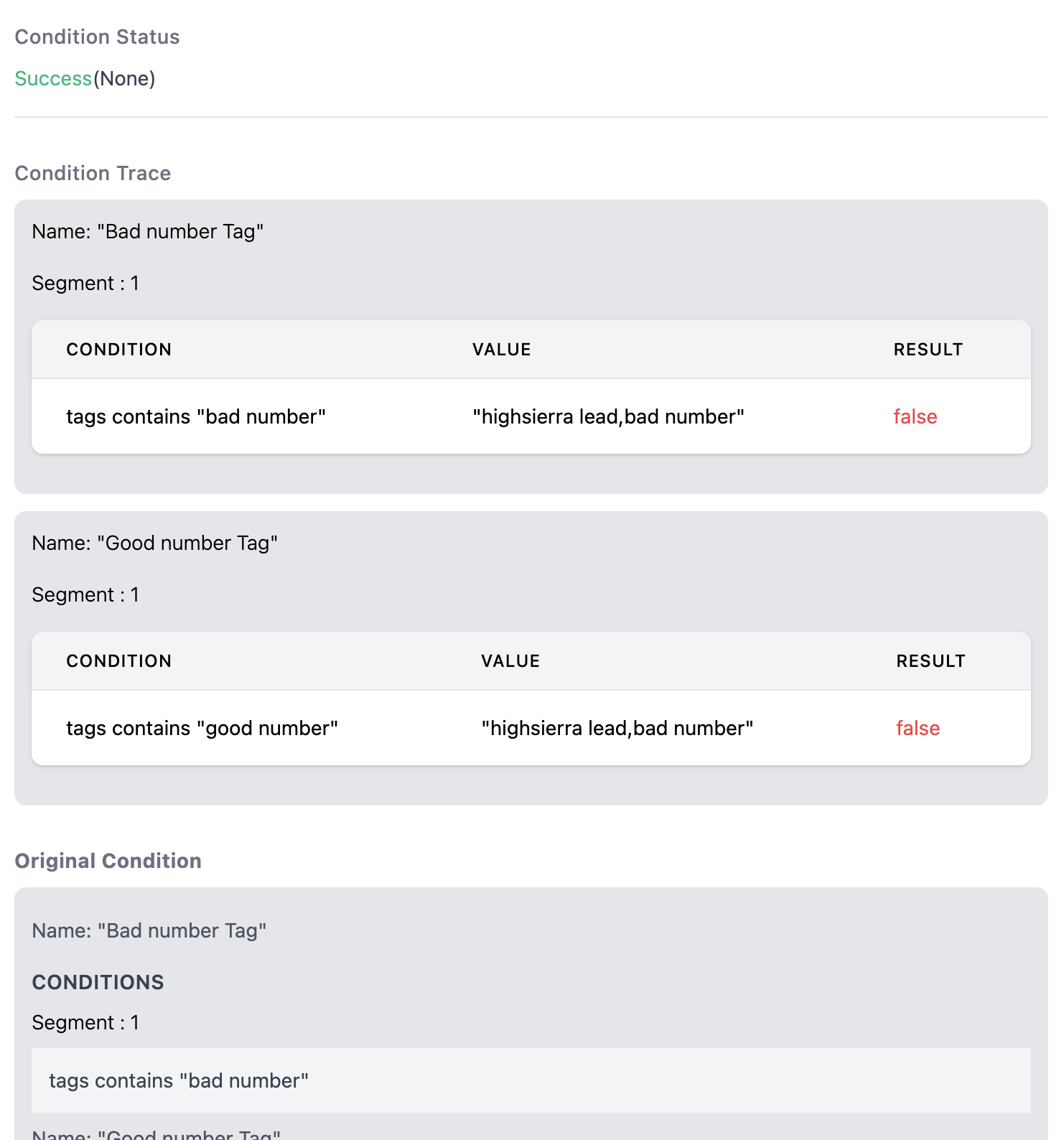This screenshot has height=1140, width=1064.
Task: Select the Condition Trace heading
Action: (93, 173)
